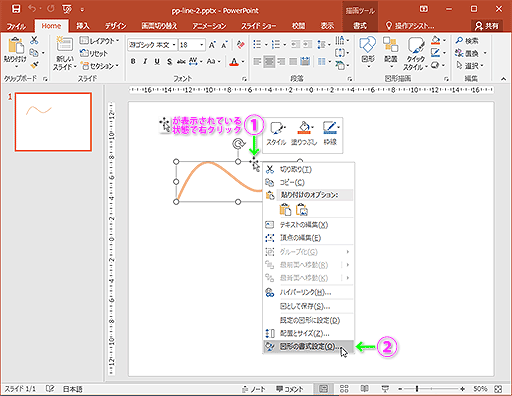This screenshot has width=512, height=396.
Task: Click the Increase indent icon
Action: tap(307, 44)
